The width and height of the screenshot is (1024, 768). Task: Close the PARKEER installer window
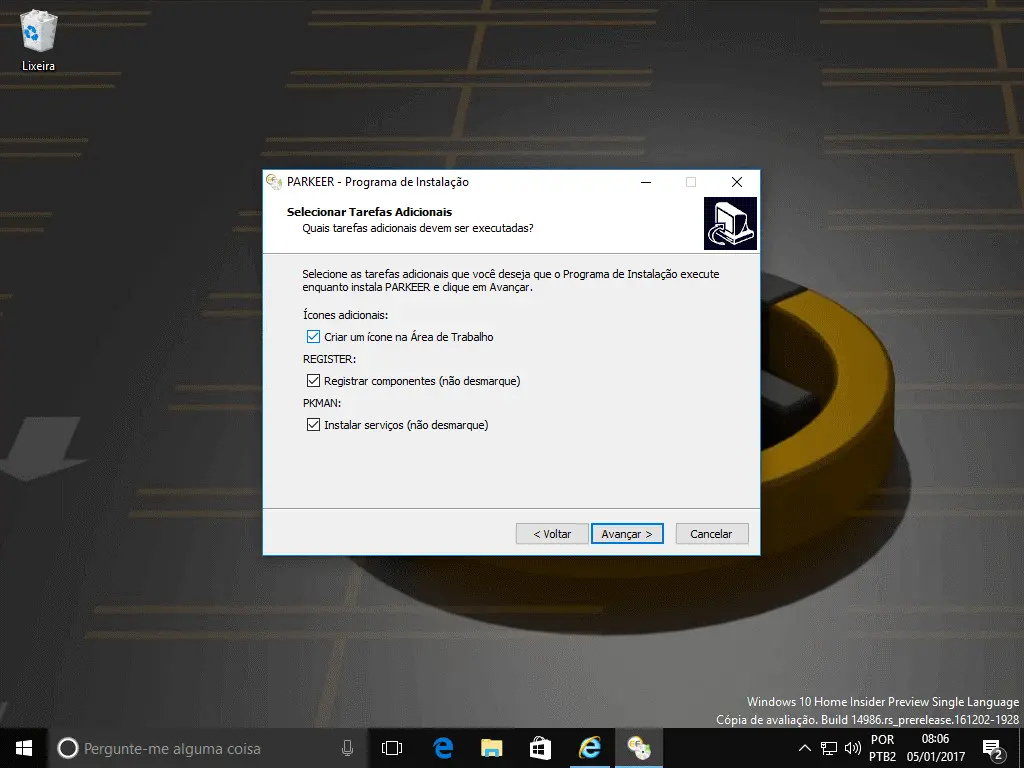click(x=737, y=182)
